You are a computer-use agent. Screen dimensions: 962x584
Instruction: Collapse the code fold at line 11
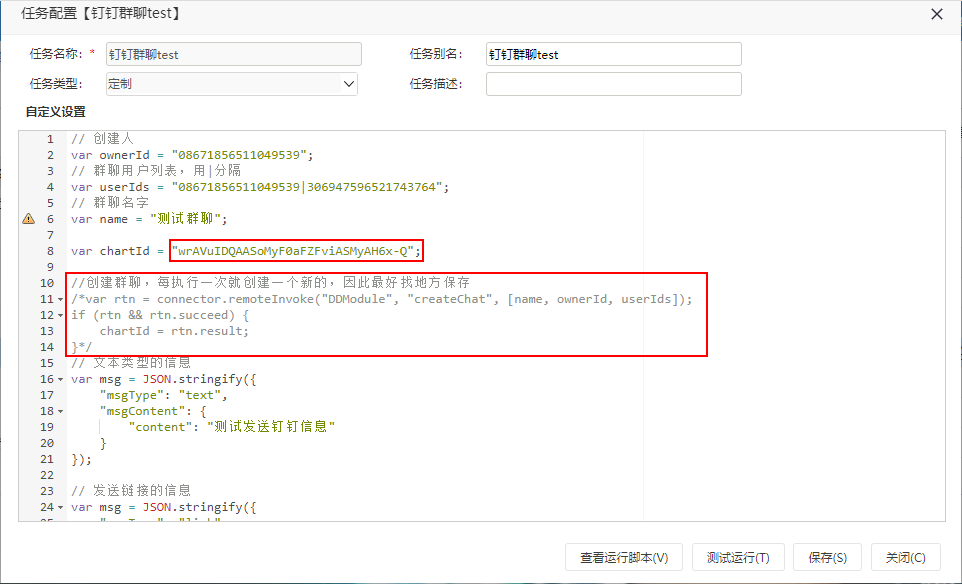(x=61, y=299)
